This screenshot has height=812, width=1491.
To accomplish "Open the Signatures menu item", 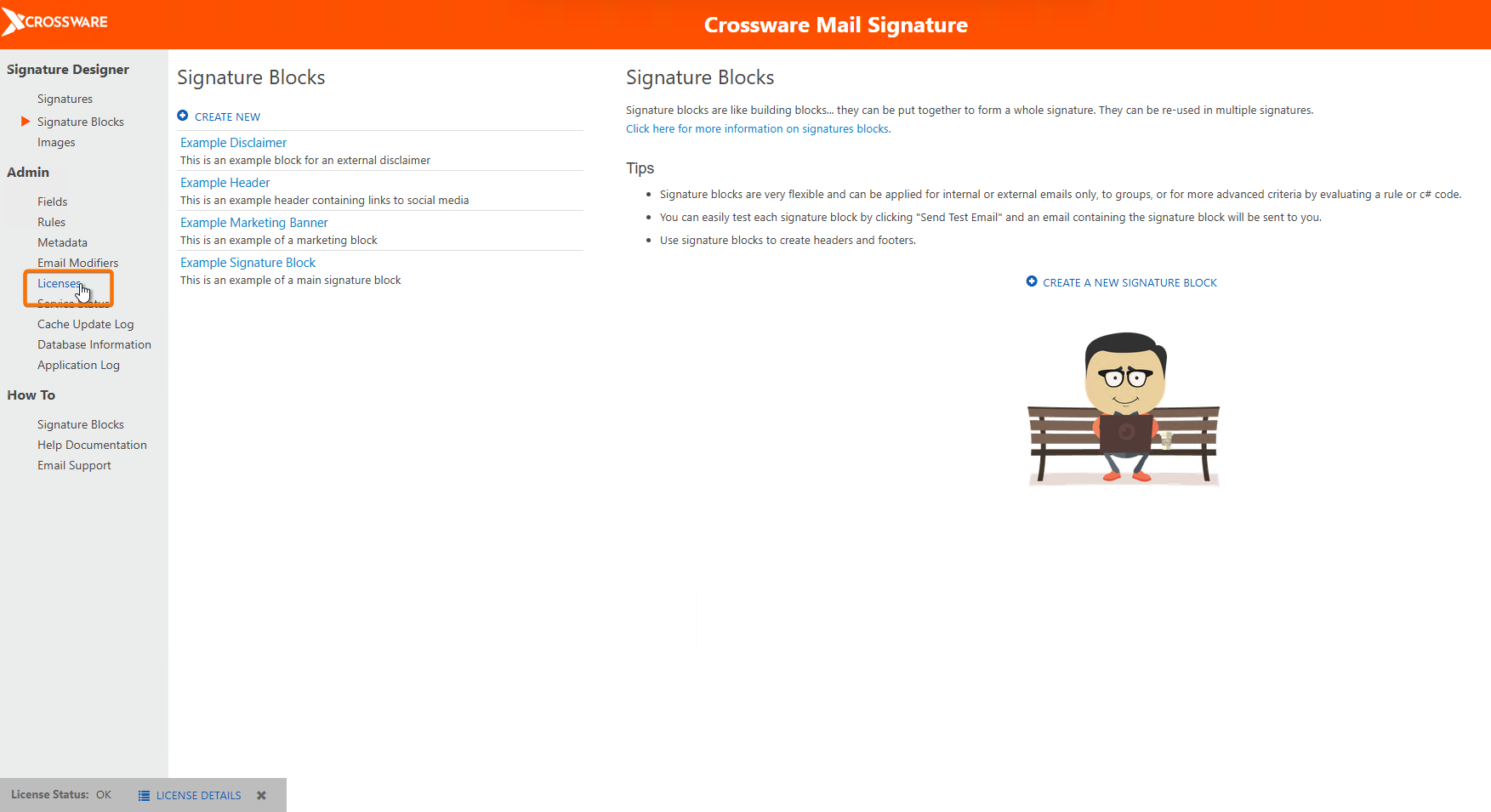I will click(x=65, y=99).
